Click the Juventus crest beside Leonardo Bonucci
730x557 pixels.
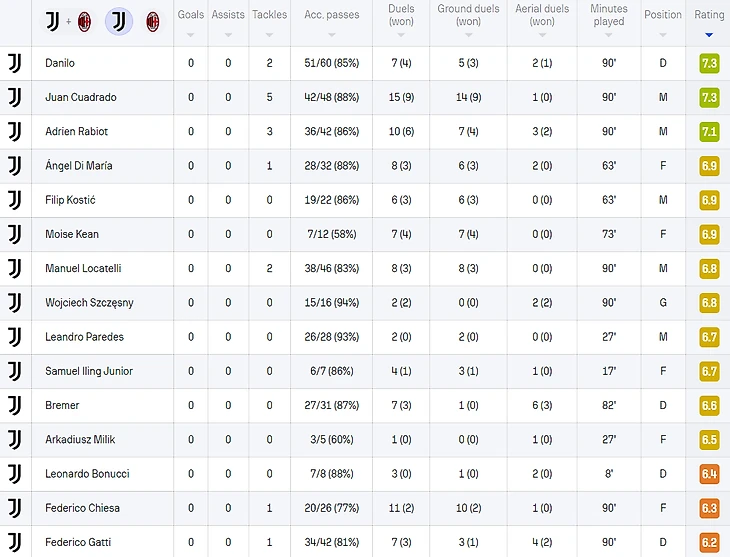[x=14, y=473]
